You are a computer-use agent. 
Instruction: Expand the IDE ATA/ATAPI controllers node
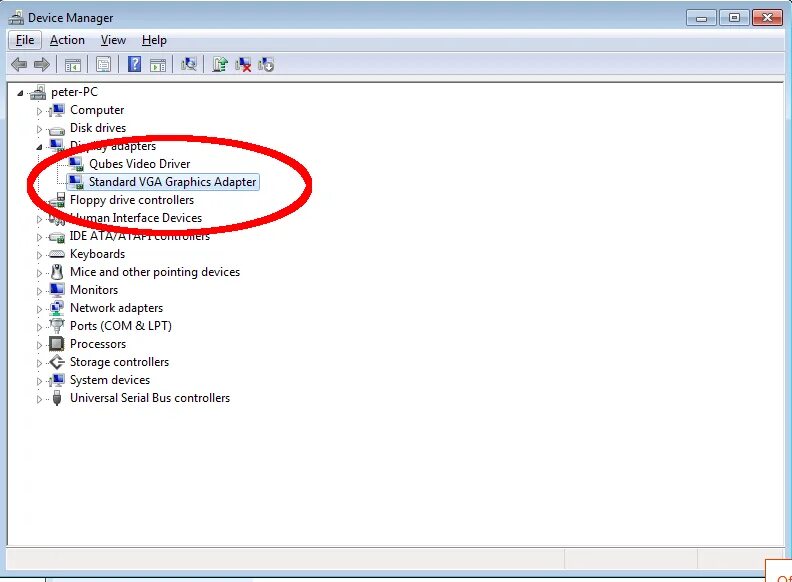point(39,236)
